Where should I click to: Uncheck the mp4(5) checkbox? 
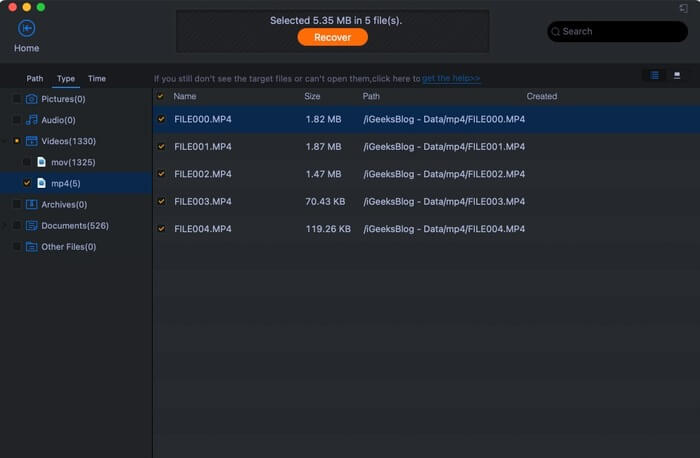pos(27,183)
